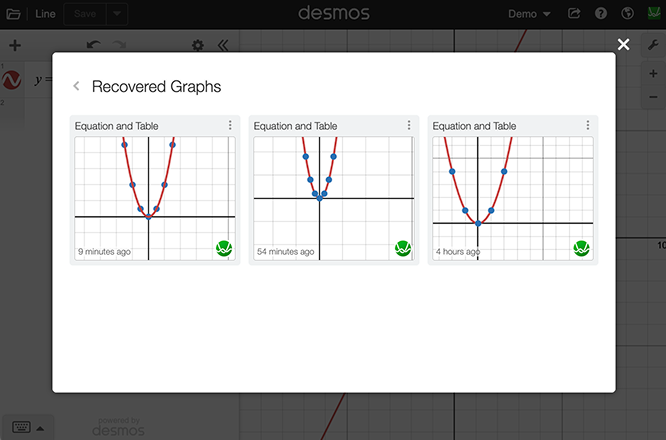Viewport: 666px width, 440px height.
Task: Click the green Desmos badge on the 4-hours-ago graph
Action: pyautogui.click(x=582, y=248)
